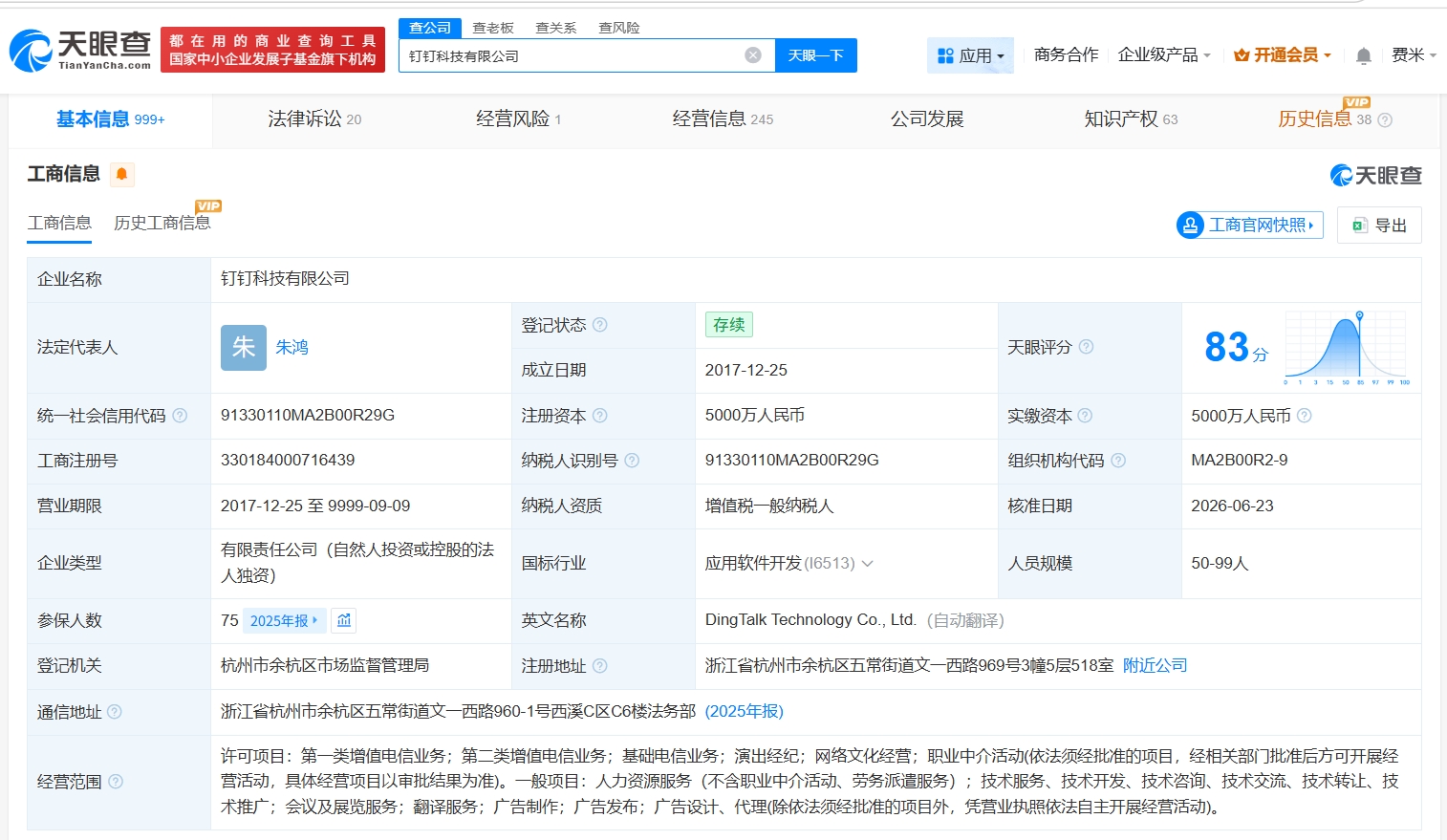Click the TianYanCha logo
This screenshot has width=1447, height=840.
point(80,50)
